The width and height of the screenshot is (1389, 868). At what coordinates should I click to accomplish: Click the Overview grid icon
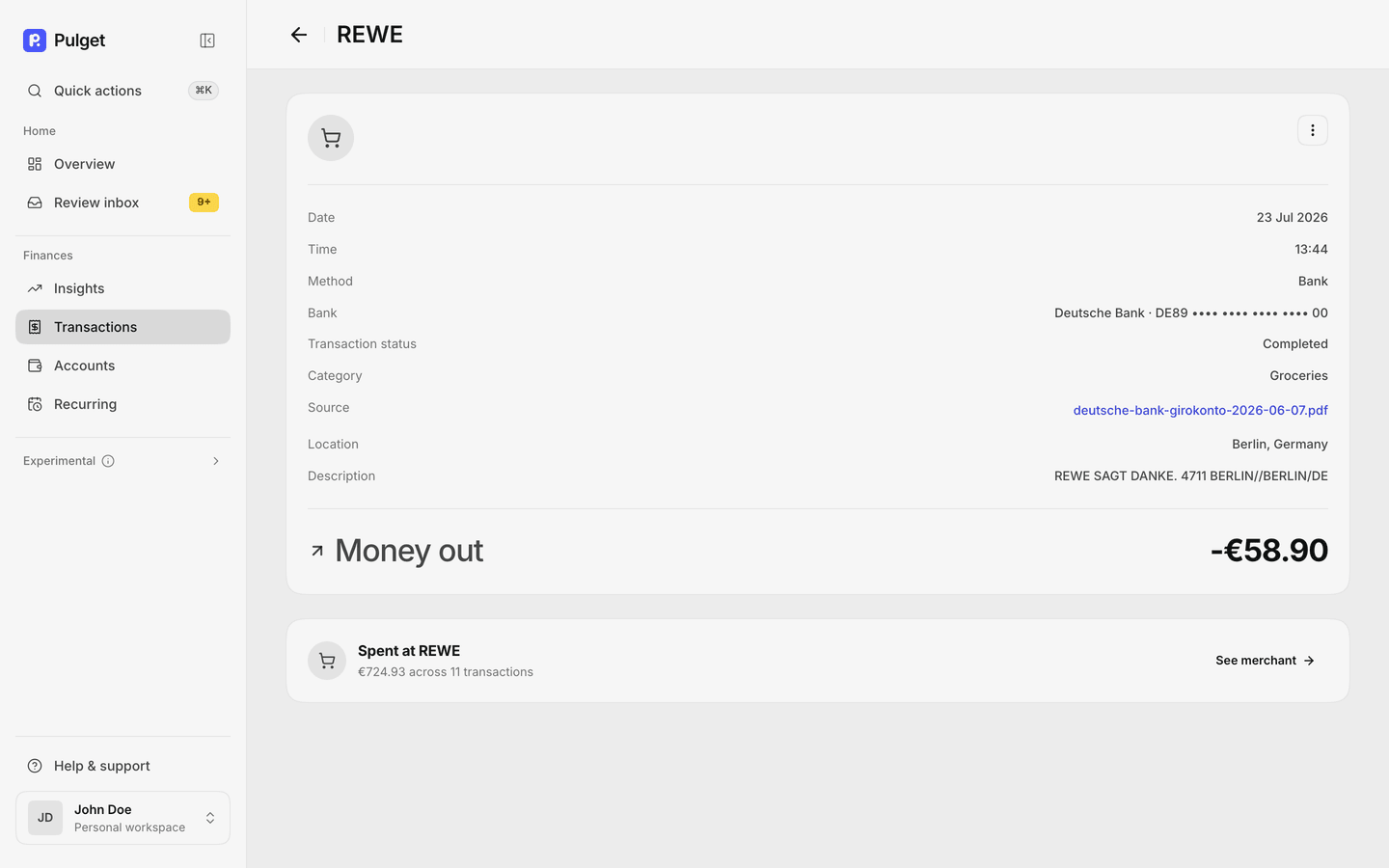pyautogui.click(x=35, y=164)
